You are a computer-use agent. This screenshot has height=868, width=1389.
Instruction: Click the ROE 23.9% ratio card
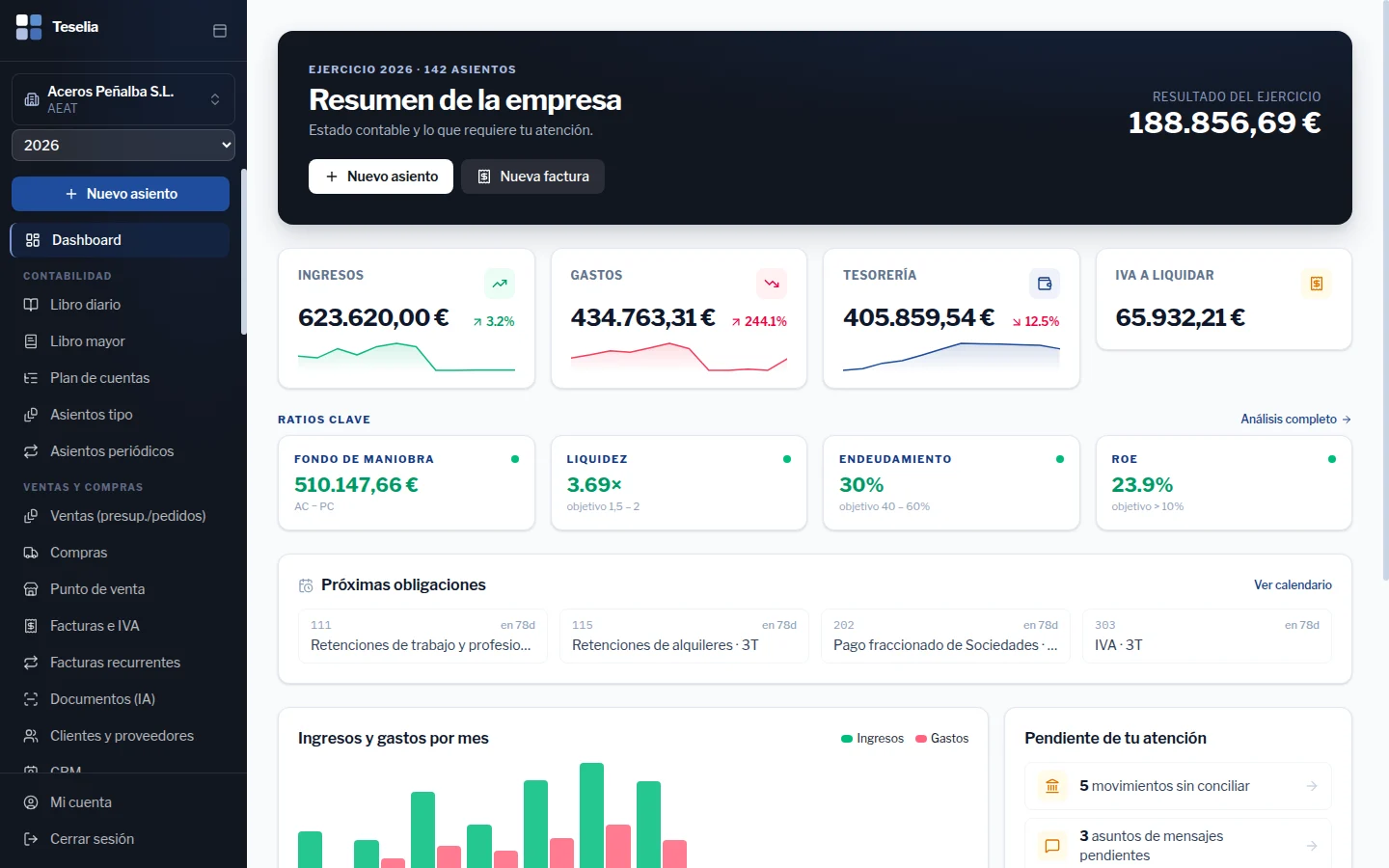tap(1224, 483)
